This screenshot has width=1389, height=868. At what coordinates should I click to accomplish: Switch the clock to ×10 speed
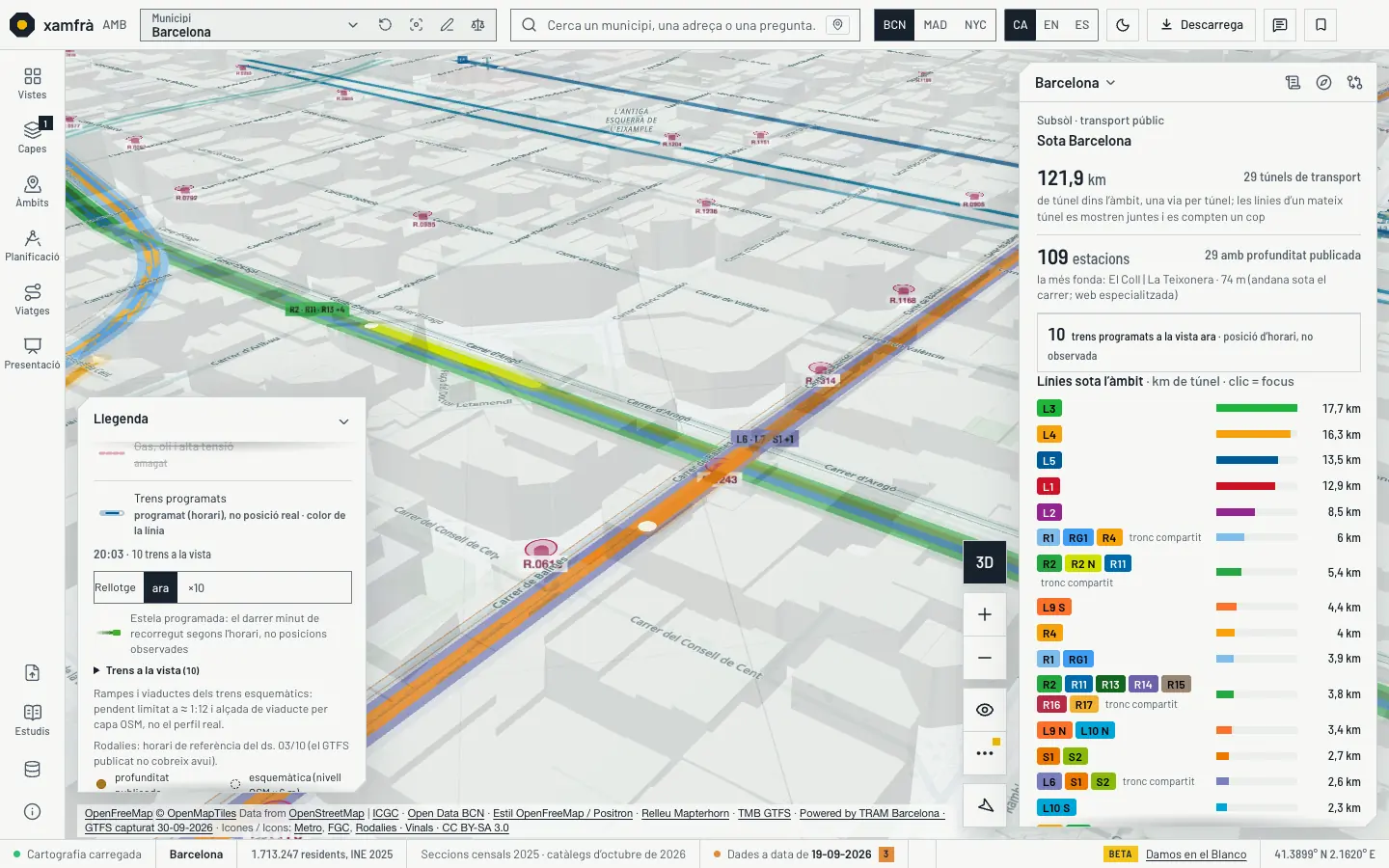tap(196, 587)
